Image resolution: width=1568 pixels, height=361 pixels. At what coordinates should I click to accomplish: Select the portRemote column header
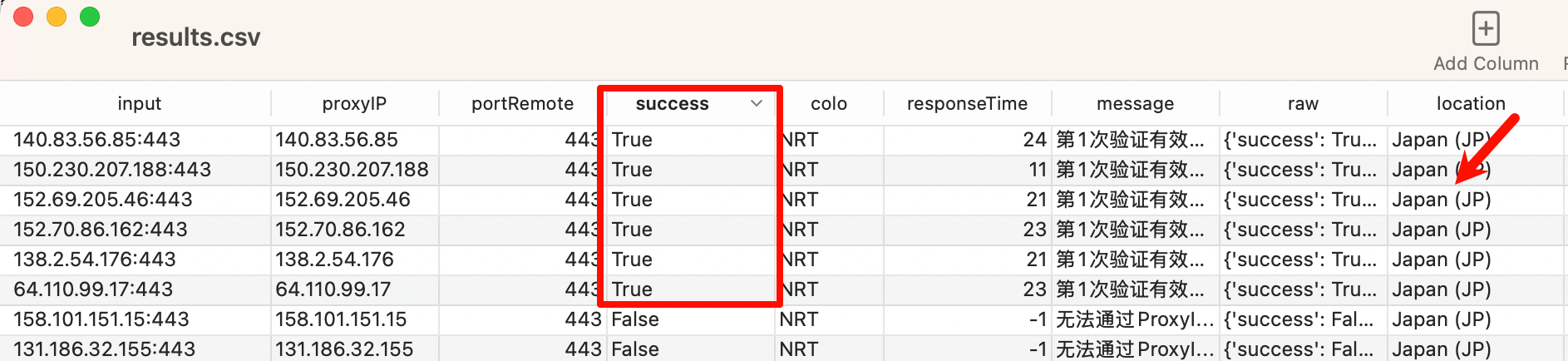pos(522,104)
